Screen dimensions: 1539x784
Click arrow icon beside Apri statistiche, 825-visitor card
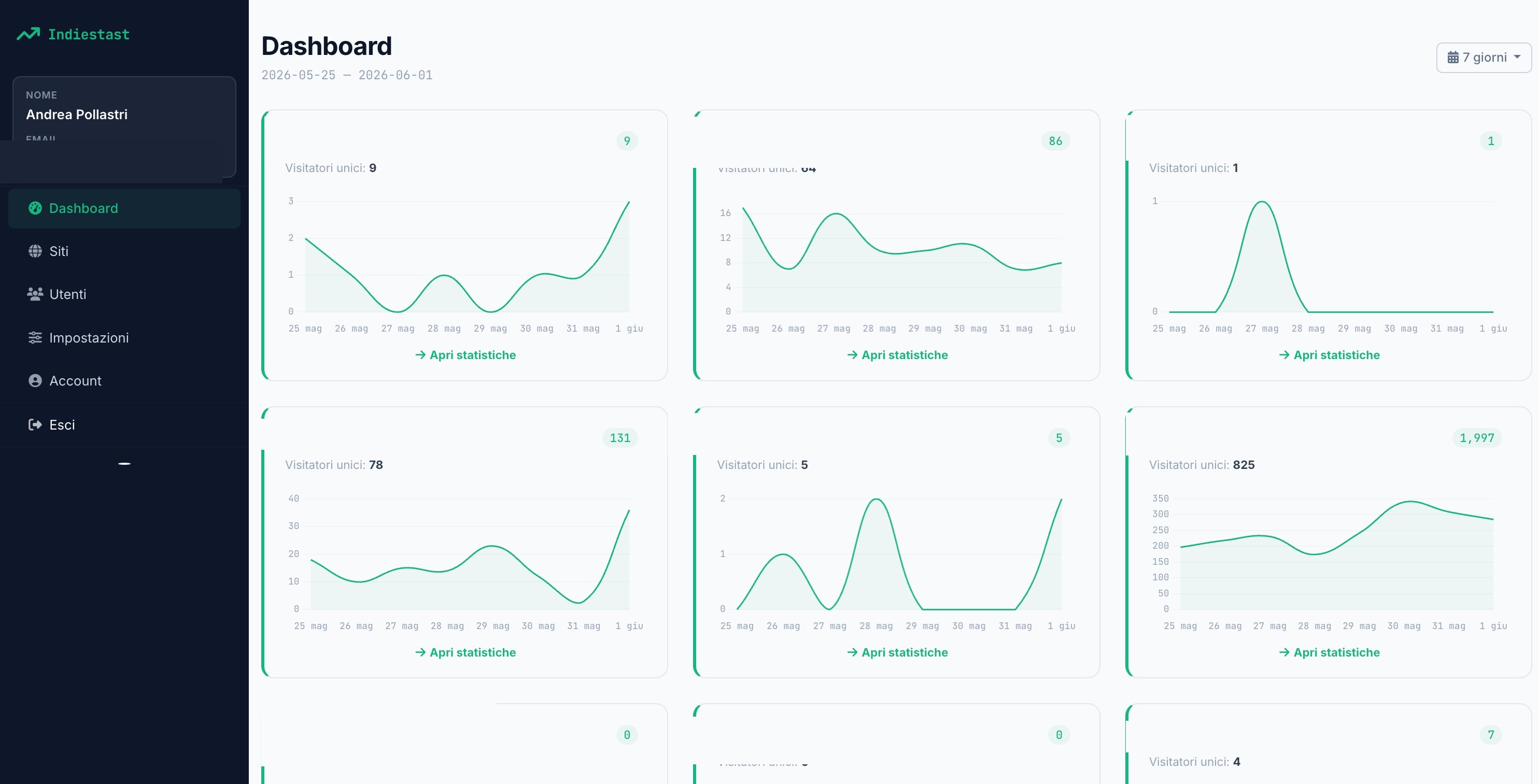coord(1284,652)
